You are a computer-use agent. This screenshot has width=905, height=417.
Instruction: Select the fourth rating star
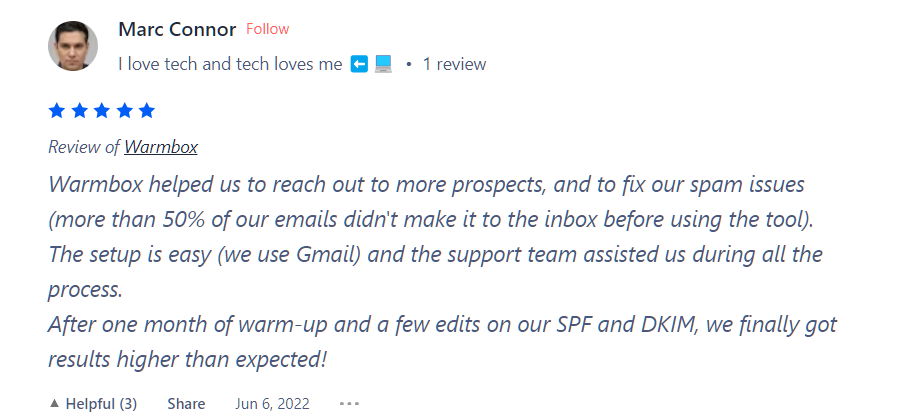click(124, 110)
